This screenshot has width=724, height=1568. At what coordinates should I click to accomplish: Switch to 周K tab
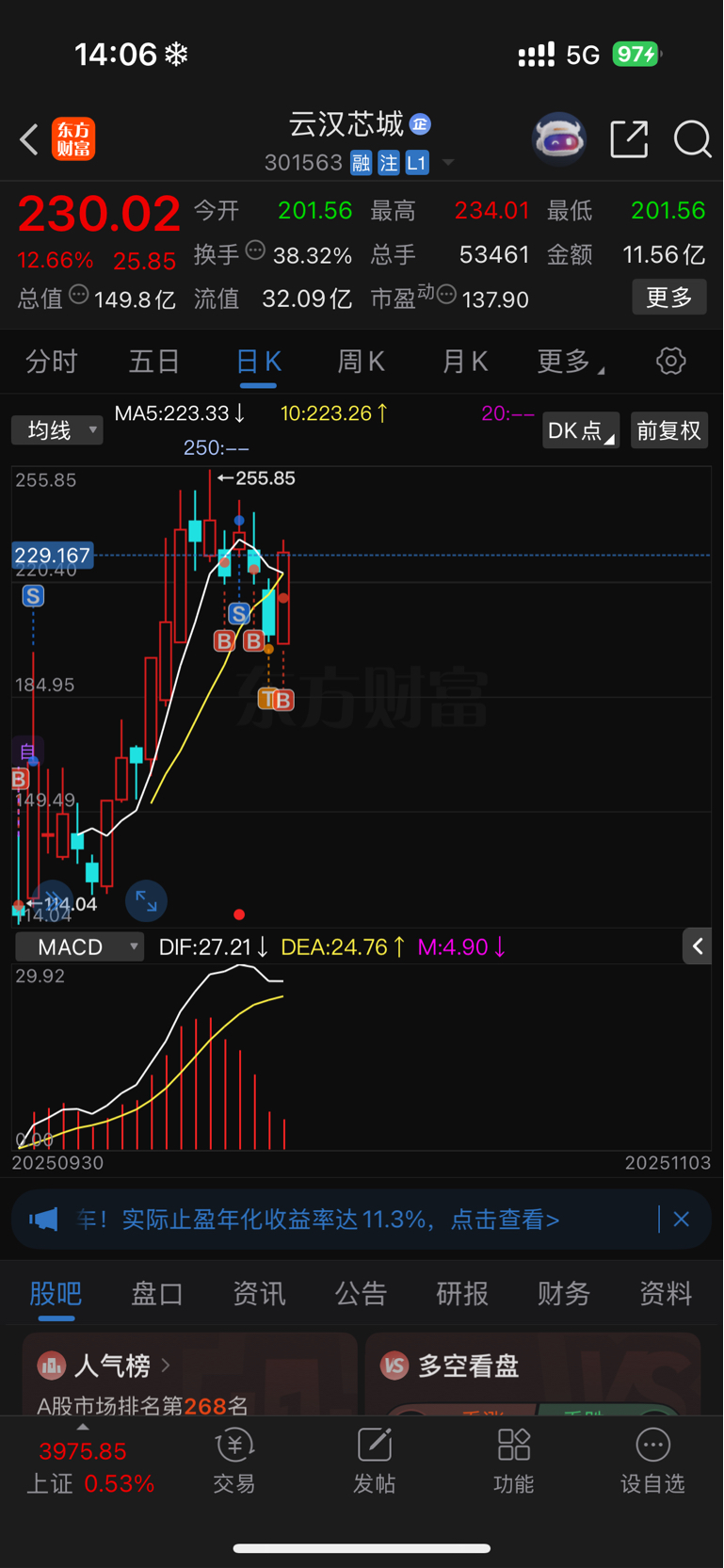pos(362,361)
